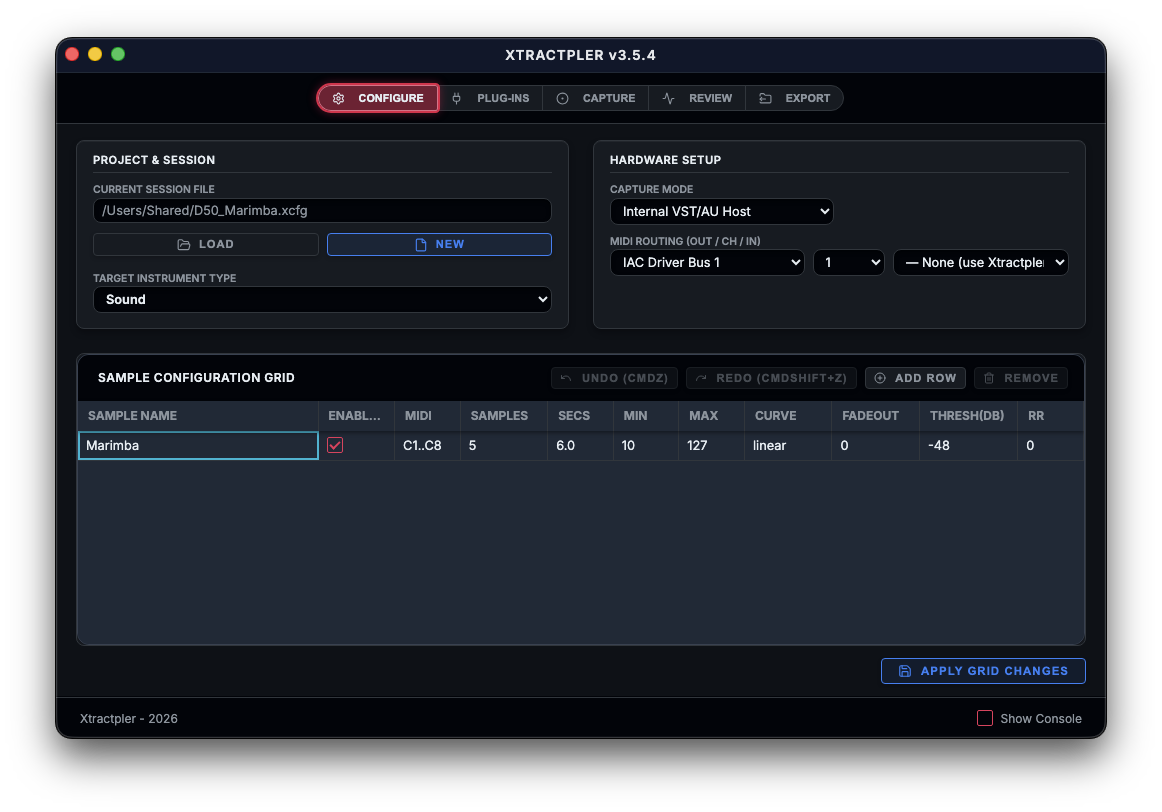Go to the Export tab
This screenshot has width=1162, height=812.
796,98
